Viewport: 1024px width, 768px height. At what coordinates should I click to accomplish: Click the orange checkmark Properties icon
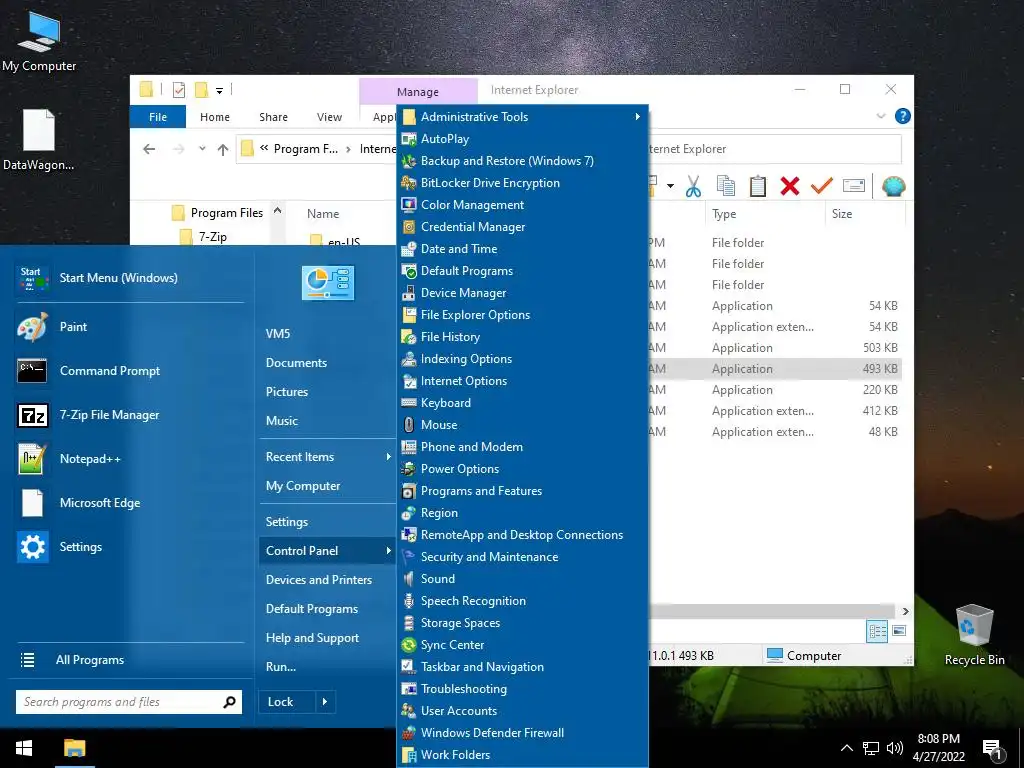[822, 187]
